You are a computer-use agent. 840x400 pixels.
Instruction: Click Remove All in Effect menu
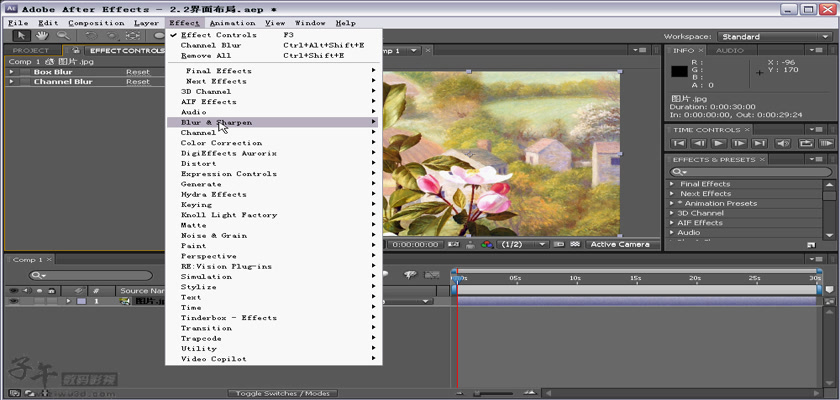point(272,56)
